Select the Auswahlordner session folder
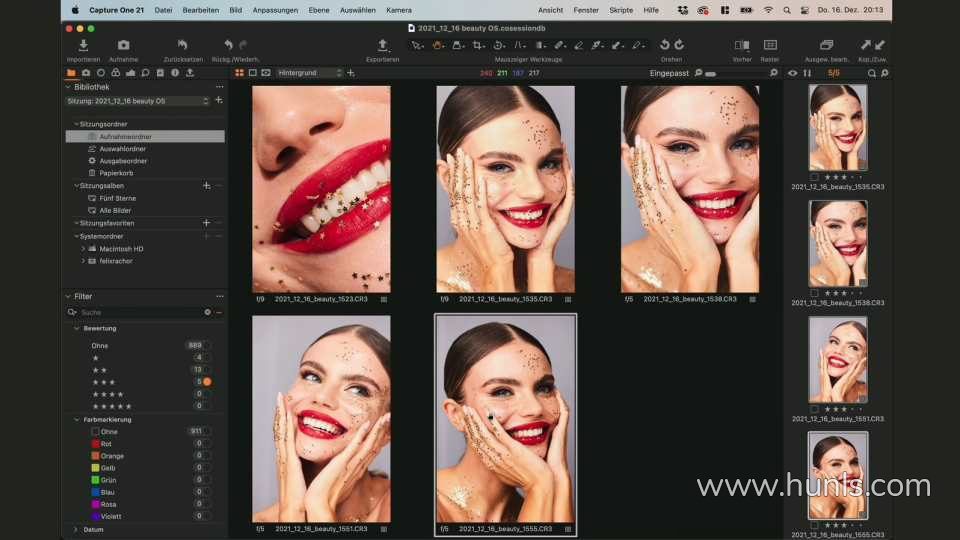Viewport: 960px width, 540px height. click(x=122, y=148)
